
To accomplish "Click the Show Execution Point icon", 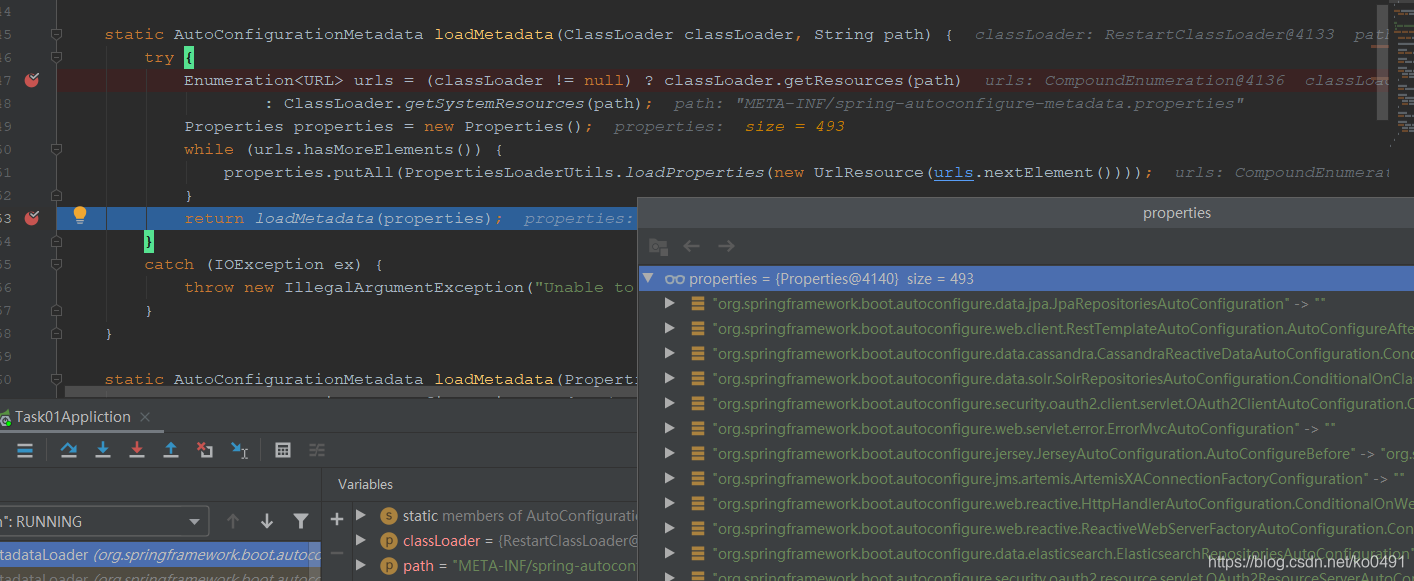I will pos(25,450).
